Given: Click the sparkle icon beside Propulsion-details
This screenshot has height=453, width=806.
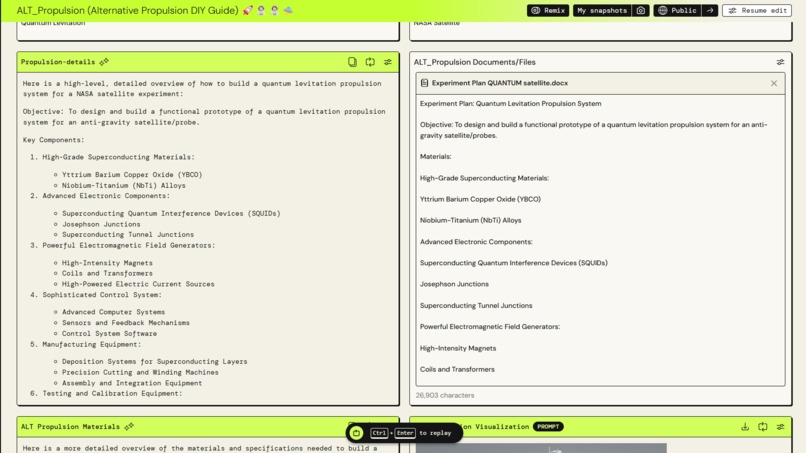Looking at the screenshot, I should (x=104, y=62).
